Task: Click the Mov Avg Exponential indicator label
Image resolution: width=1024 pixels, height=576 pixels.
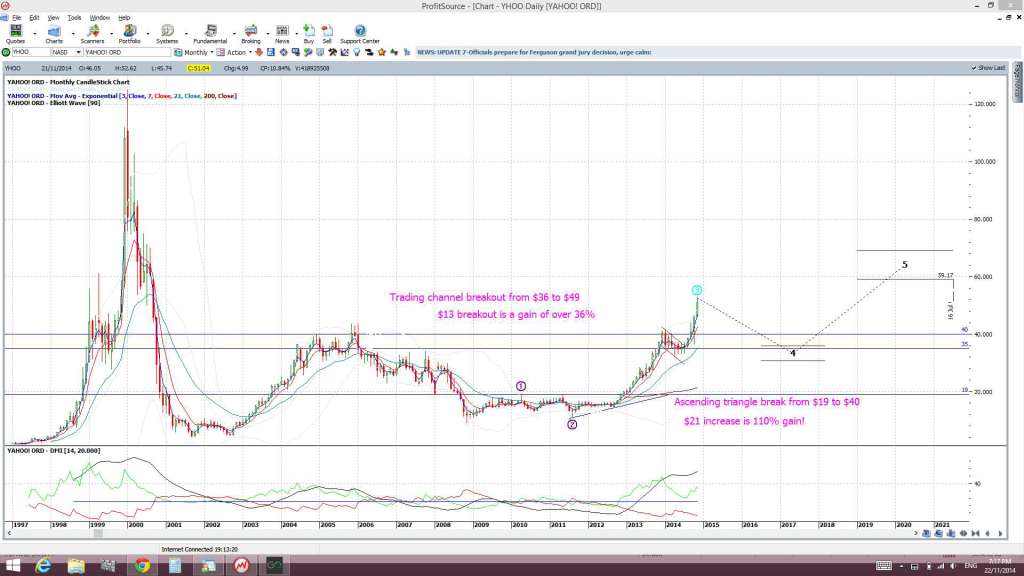Action: [x=121, y=96]
